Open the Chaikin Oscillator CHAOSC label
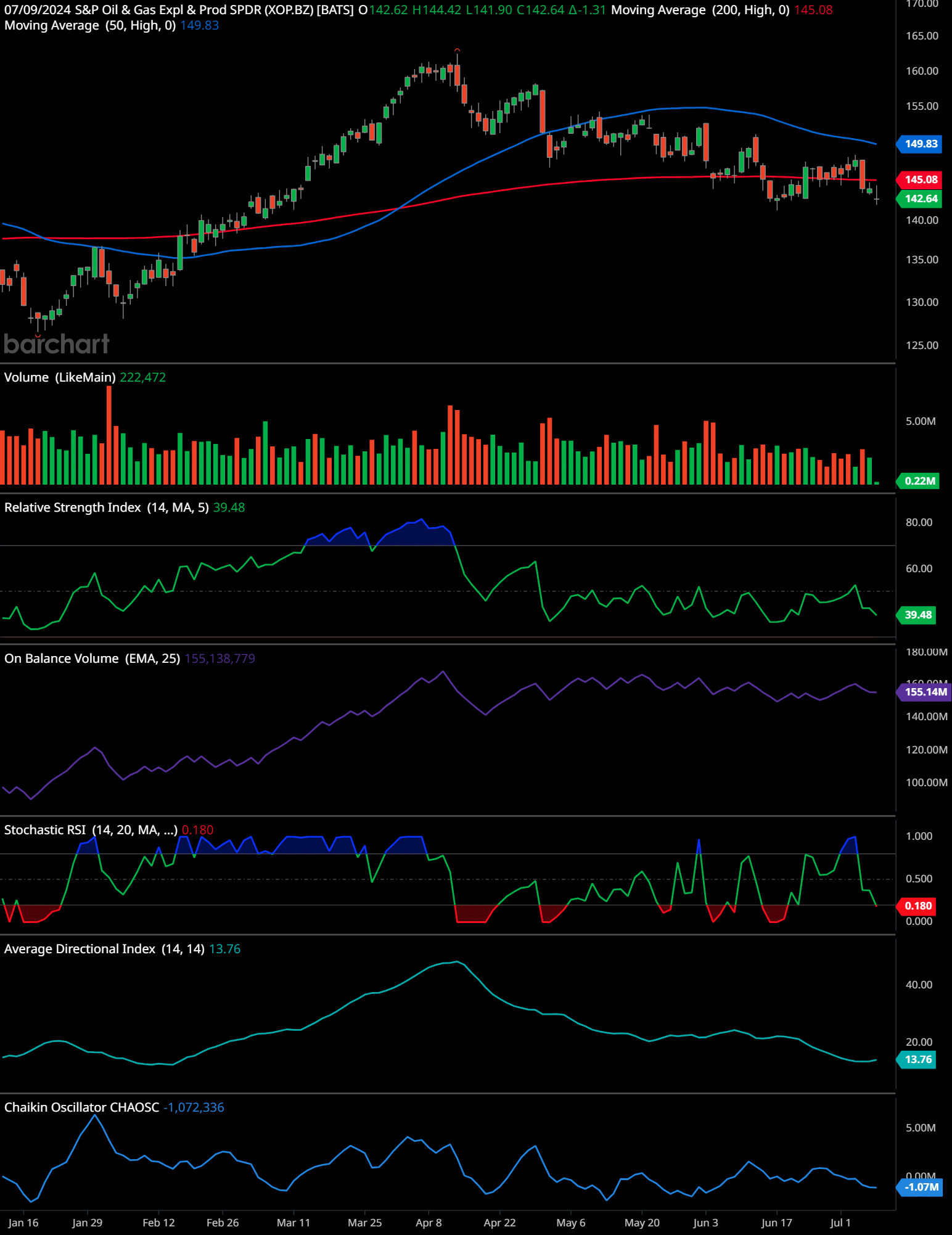The image size is (952, 1235). click(x=82, y=1107)
